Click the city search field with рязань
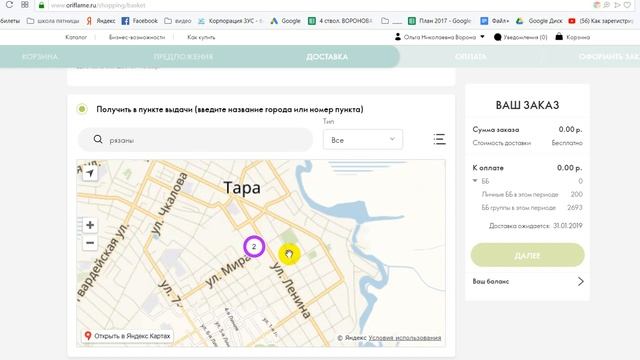 [195, 140]
